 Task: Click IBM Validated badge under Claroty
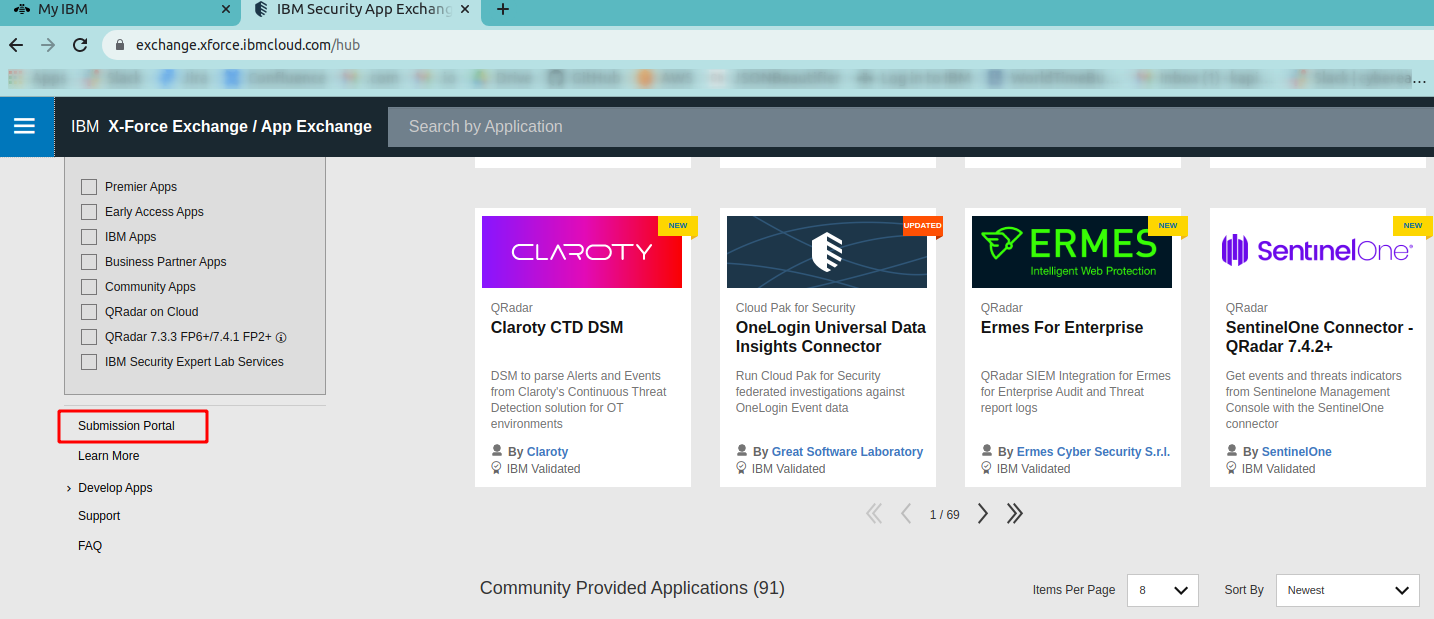(x=535, y=468)
